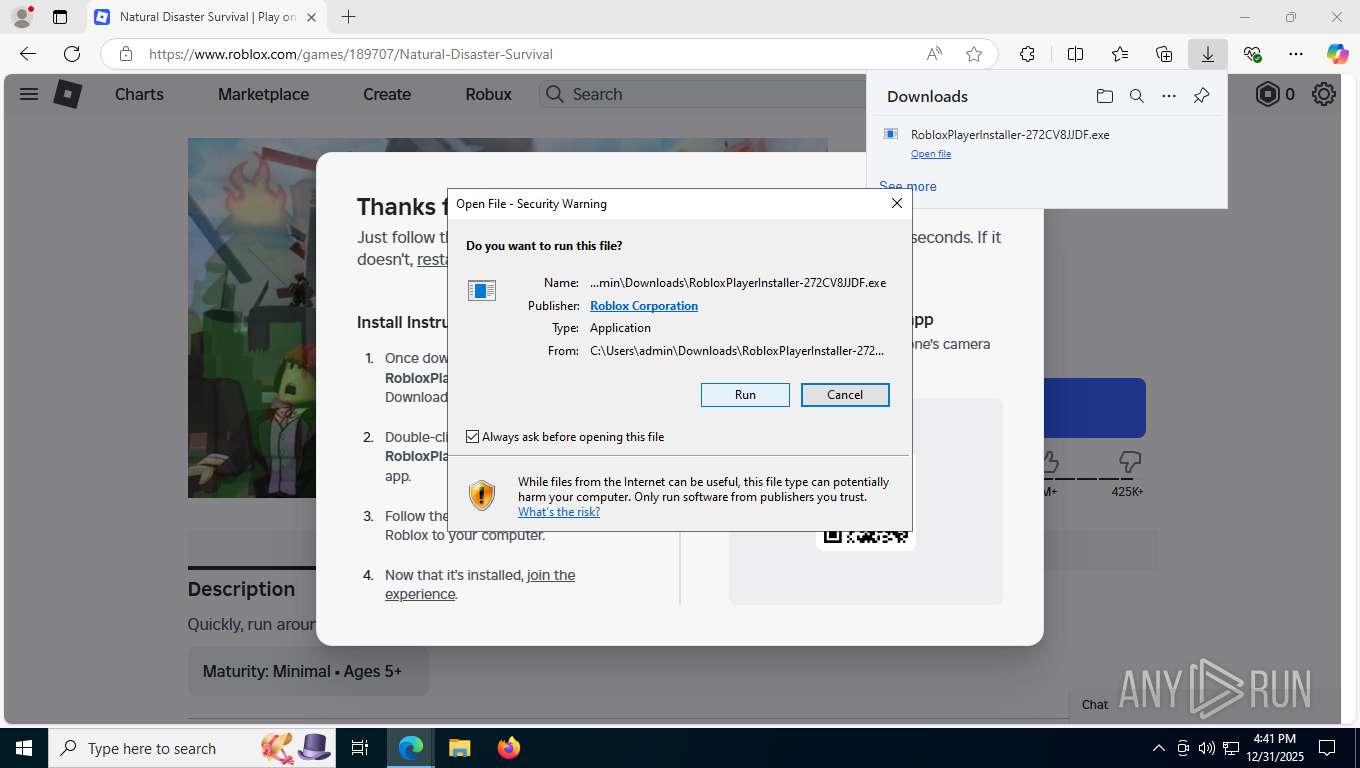Select the Natural Disaster Survival tab
This screenshot has height=768, width=1360.
point(205,17)
